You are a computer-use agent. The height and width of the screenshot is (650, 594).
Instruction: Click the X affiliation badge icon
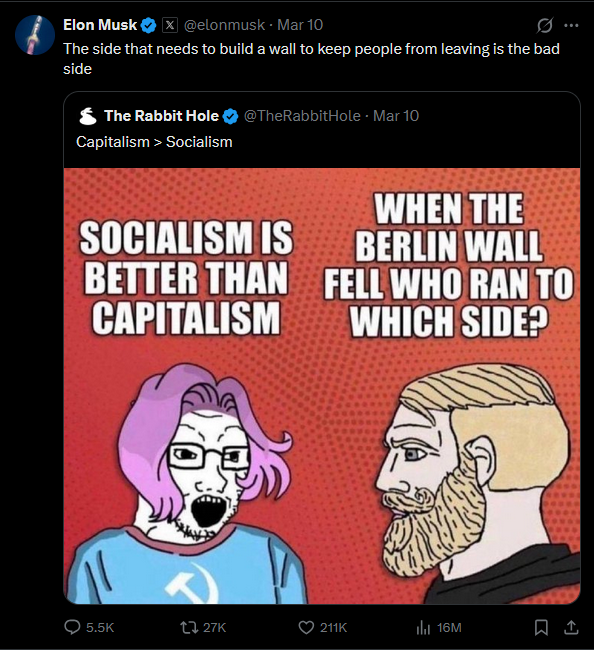tap(170, 25)
